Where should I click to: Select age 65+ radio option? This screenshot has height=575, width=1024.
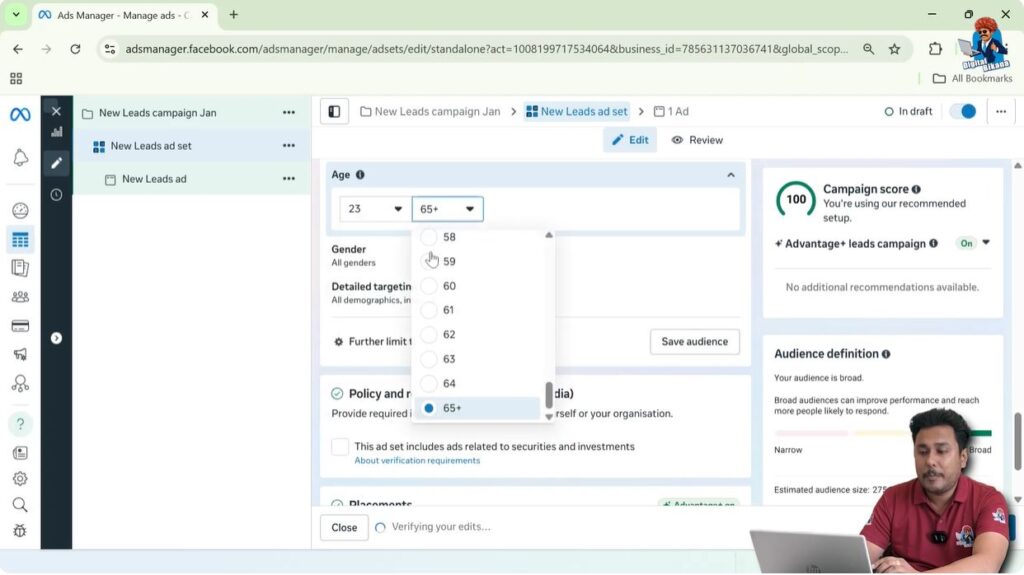(x=428, y=408)
